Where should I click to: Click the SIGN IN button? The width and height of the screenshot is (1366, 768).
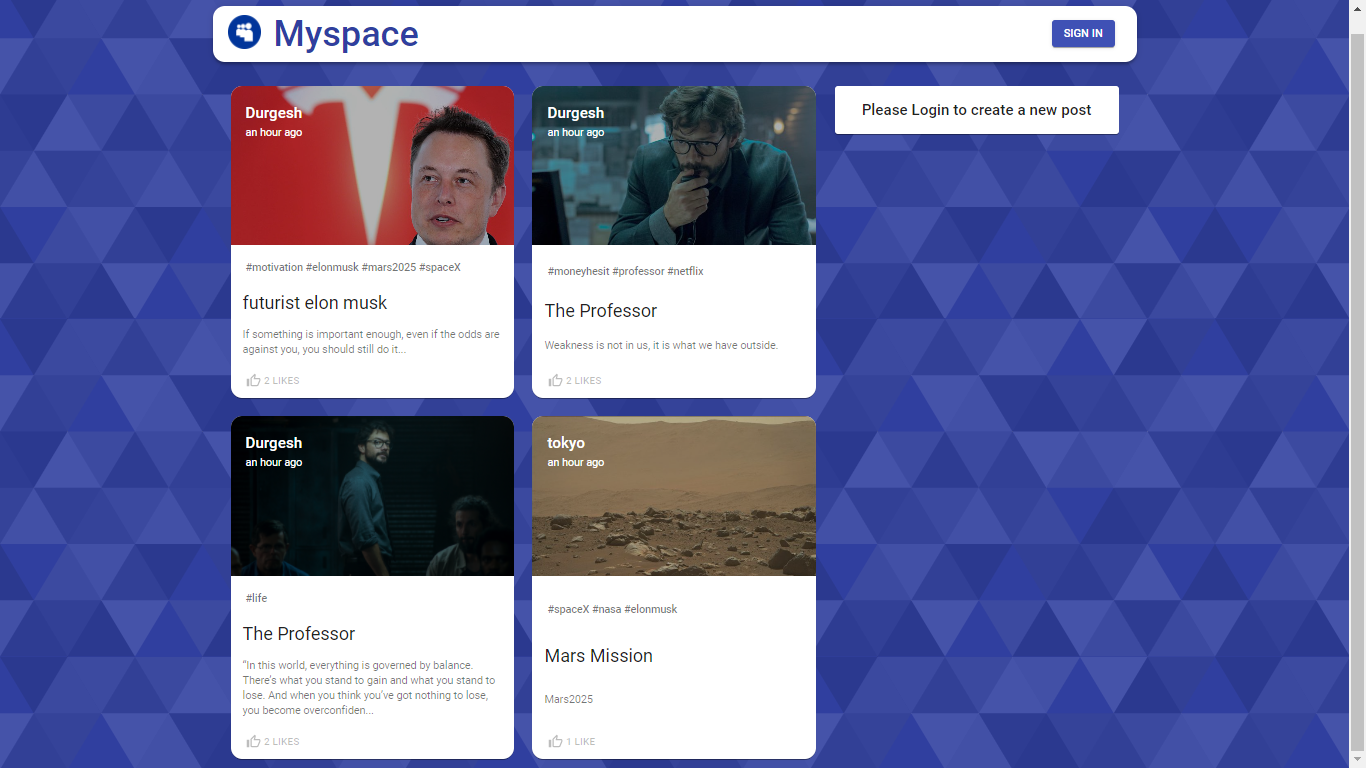pyautogui.click(x=1083, y=33)
